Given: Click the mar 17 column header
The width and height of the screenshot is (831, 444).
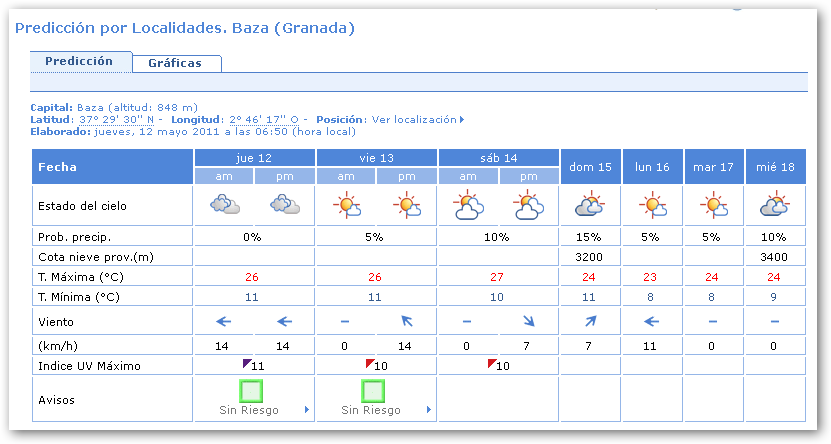Looking at the screenshot, I should [714, 167].
